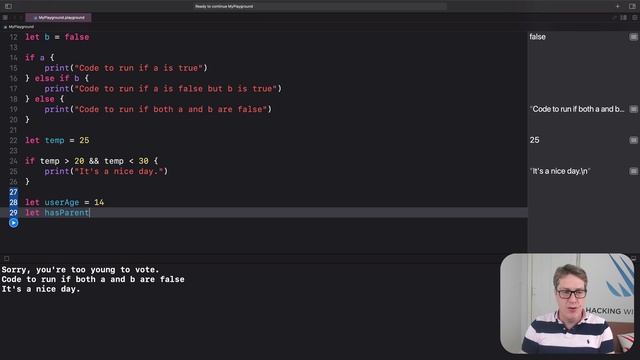Open the editor options icon beside the tab bar
This screenshot has height=360, width=640.
click(x=624, y=18)
